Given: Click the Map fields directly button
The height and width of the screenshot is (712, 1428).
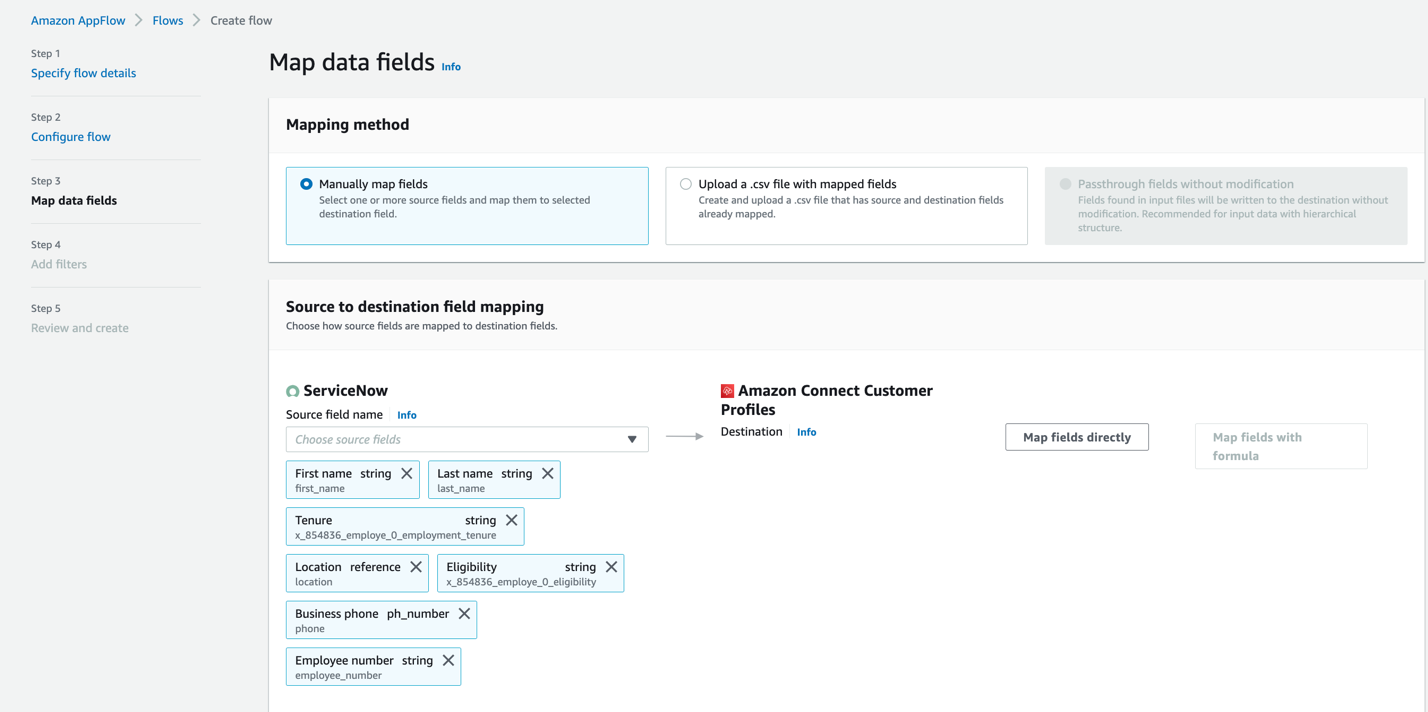Looking at the screenshot, I should [x=1077, y=437].
